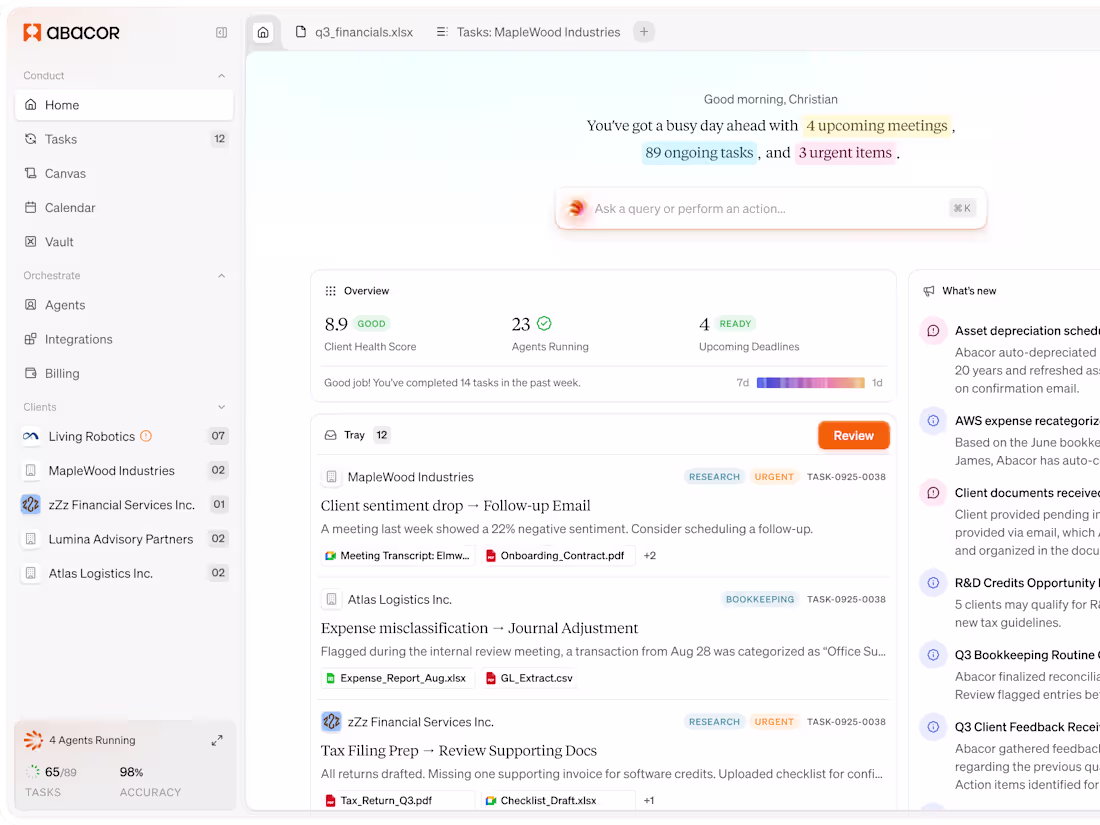Viewport: 1100px width, 825px height.
Task: Open Canvas in the sidebar
Action: (124, 173)
